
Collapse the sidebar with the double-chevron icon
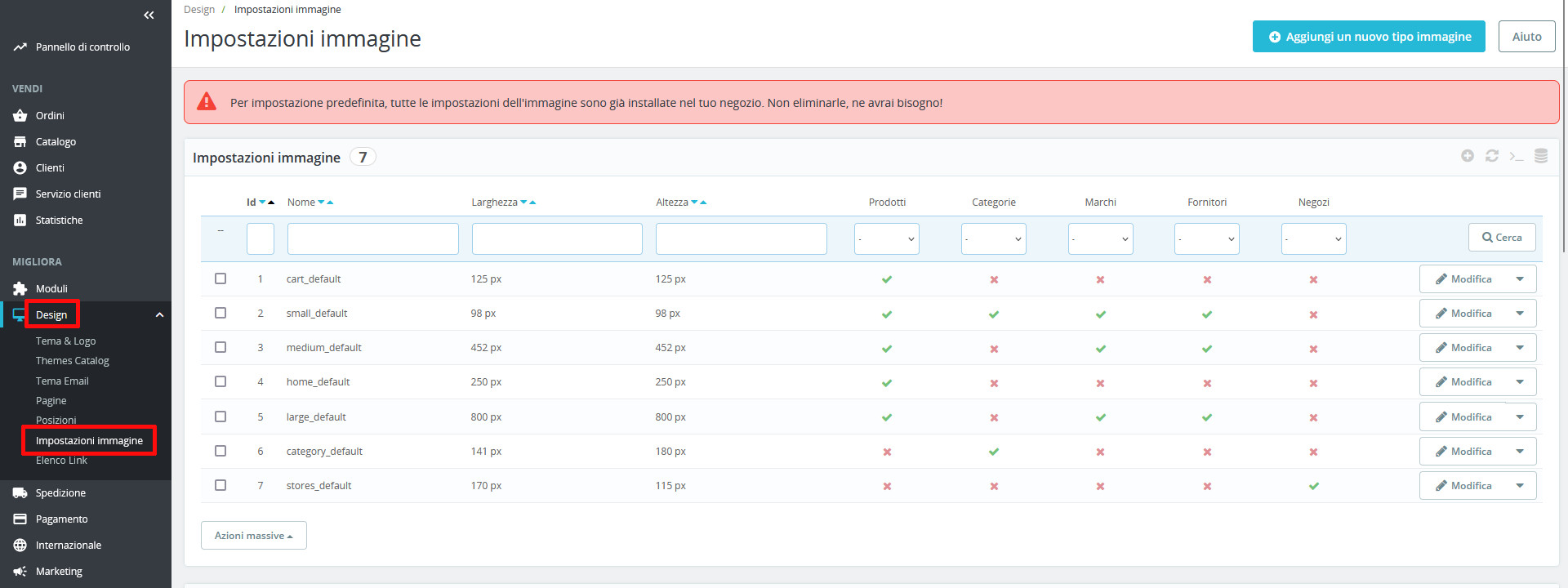(149, 15)
